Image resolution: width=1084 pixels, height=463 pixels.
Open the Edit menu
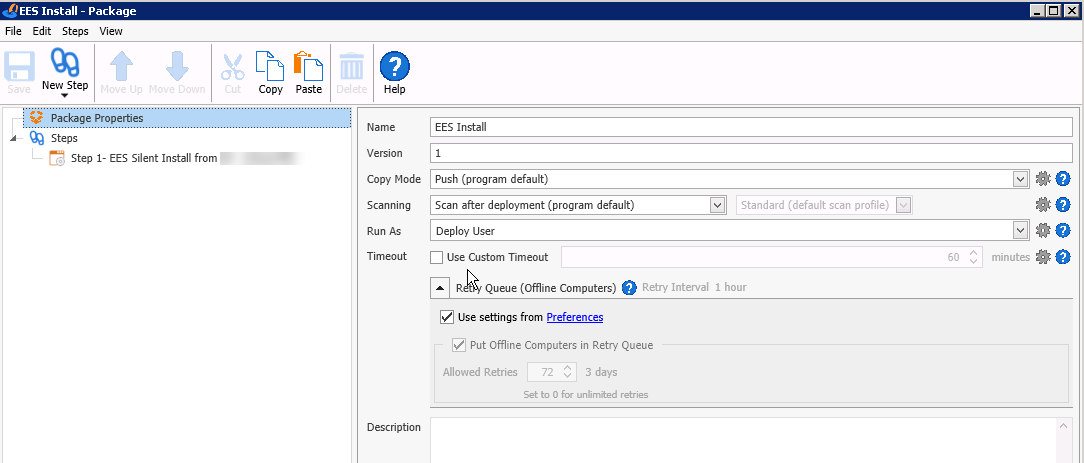41,31
